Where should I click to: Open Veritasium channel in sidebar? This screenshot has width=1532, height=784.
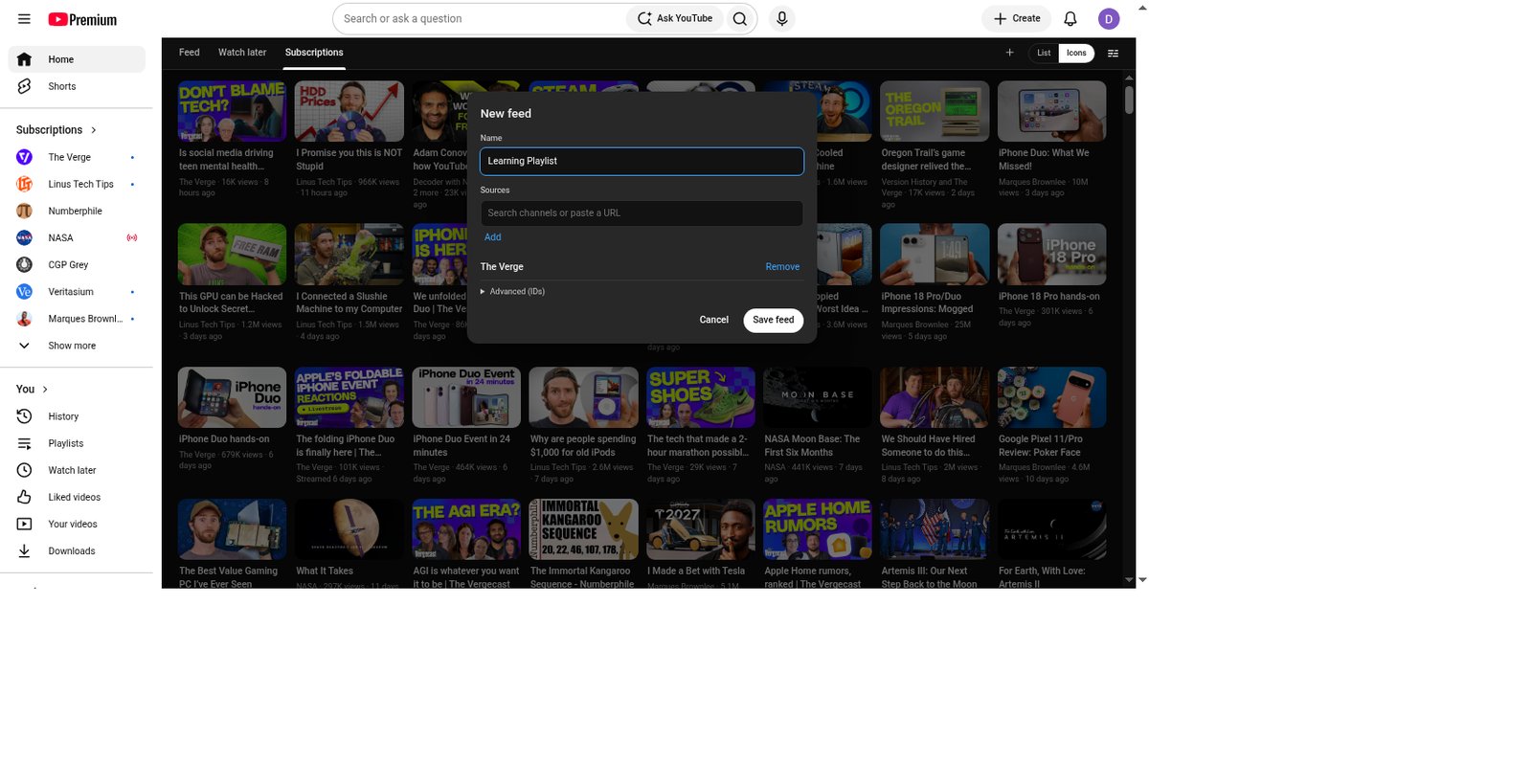tap(77, 291)
